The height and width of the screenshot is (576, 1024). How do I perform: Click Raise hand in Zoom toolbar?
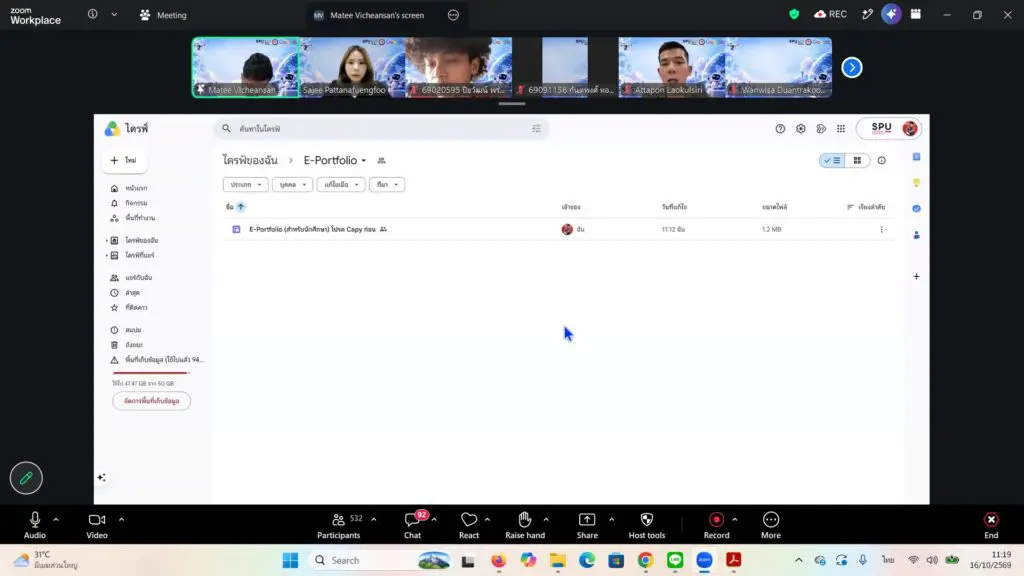(x=525, y=525)
